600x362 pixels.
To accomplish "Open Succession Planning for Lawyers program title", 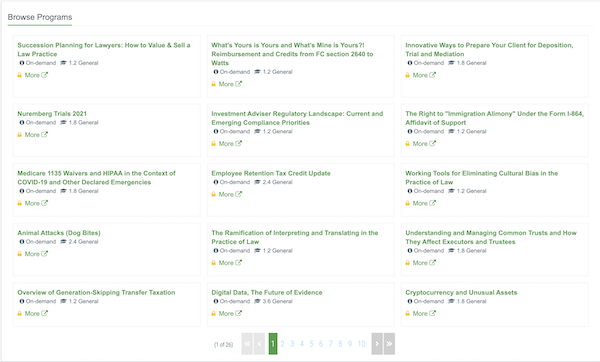I will coord(104,49).
